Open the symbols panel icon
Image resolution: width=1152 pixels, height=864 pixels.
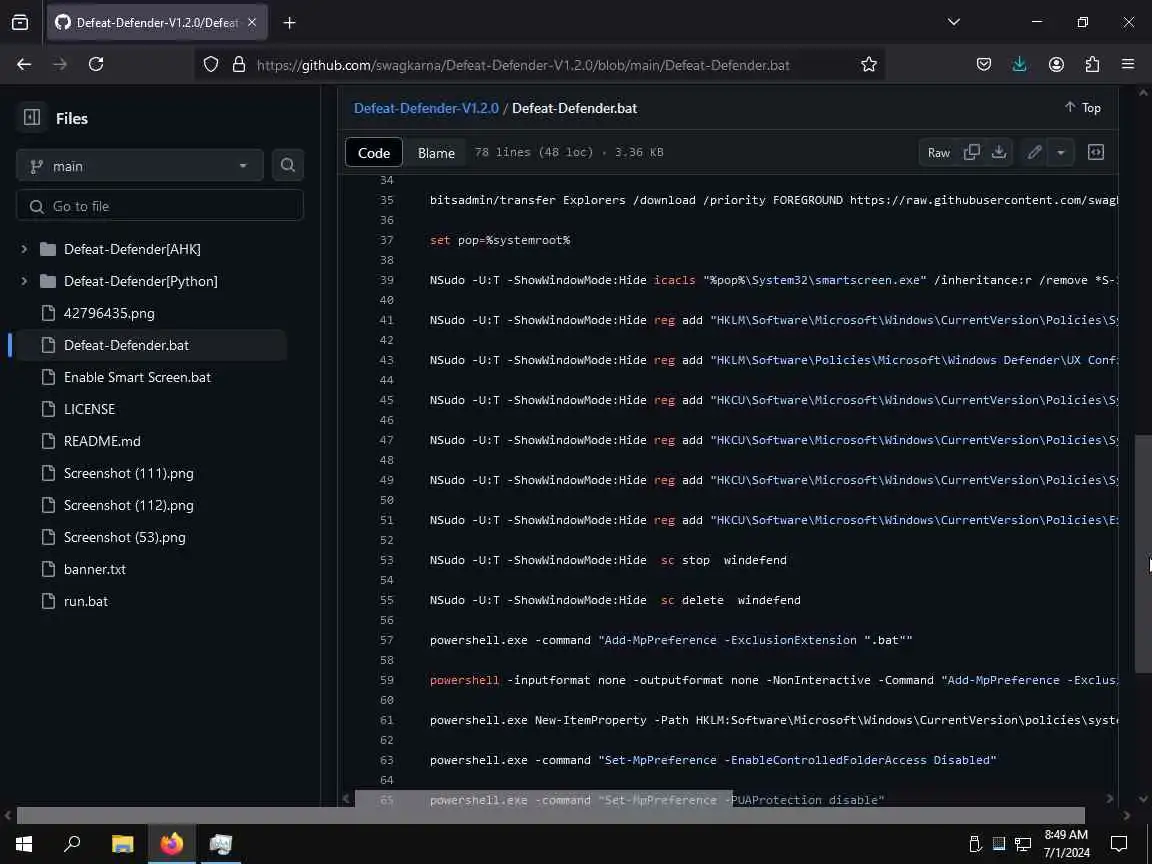[1095, 152]
